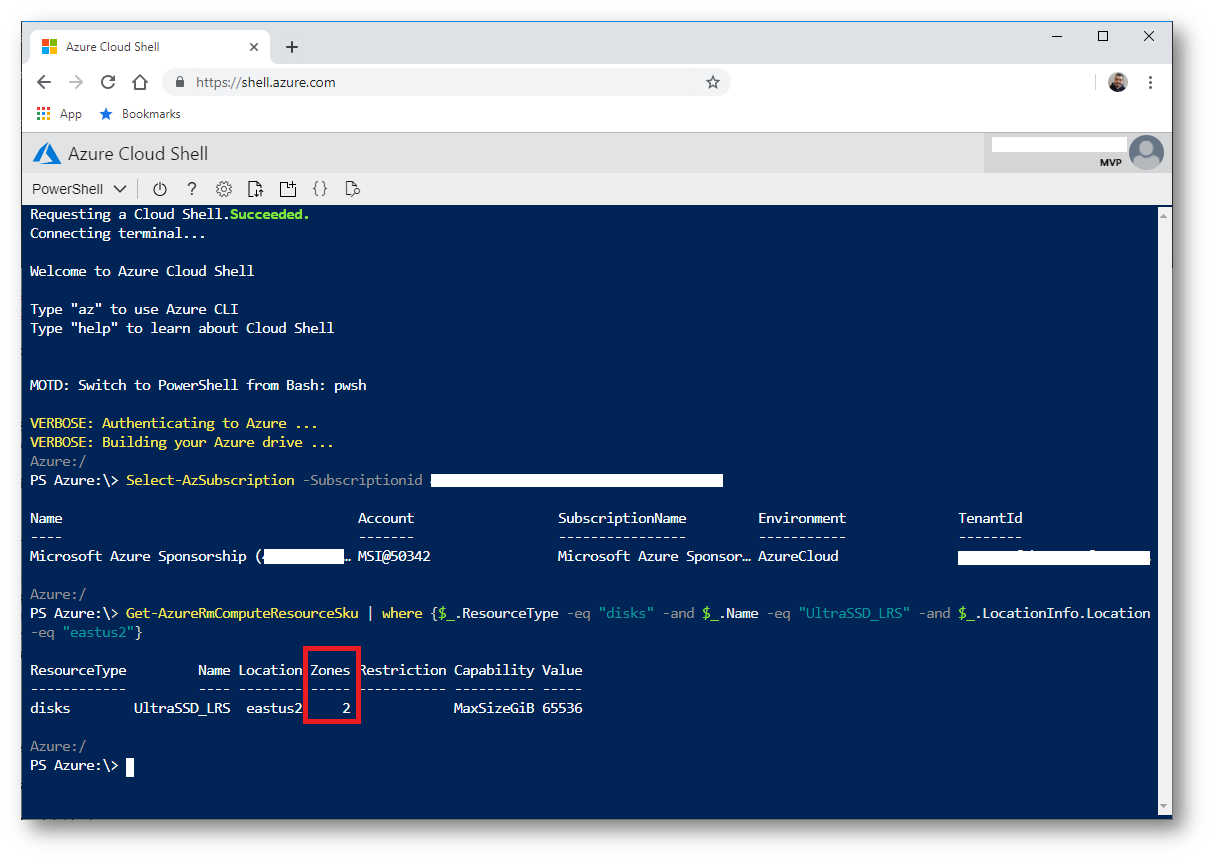Click the 'MaxSizeGiB' capability text
The width and height of the screenshot is (1215, 862).
coord(494,708)
